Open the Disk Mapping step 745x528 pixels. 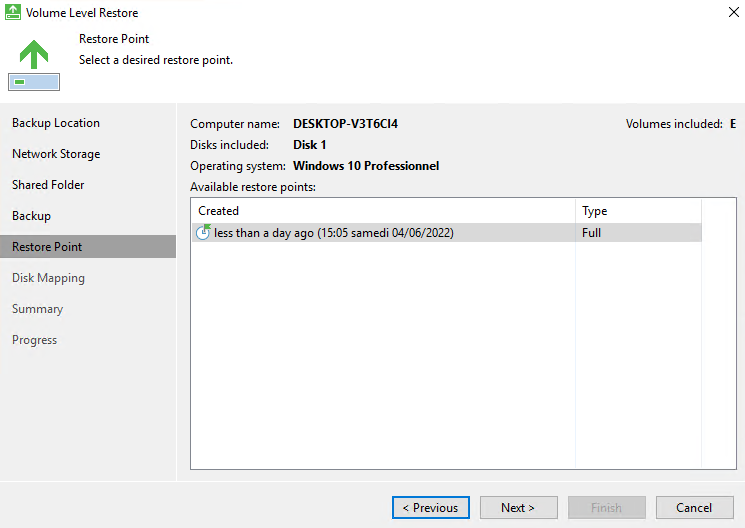point(48,278)
